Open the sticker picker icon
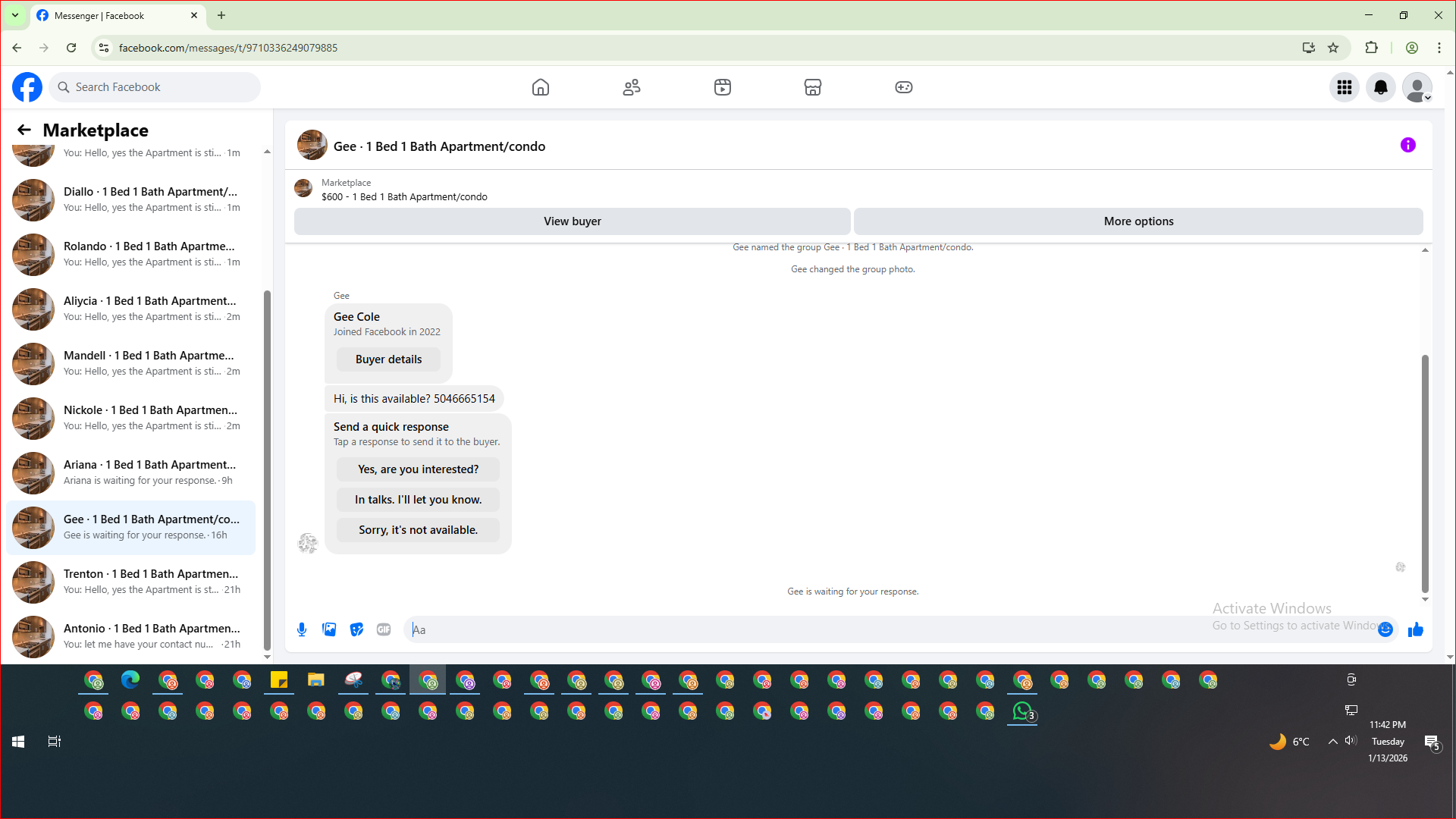 (x=356, y=629)
